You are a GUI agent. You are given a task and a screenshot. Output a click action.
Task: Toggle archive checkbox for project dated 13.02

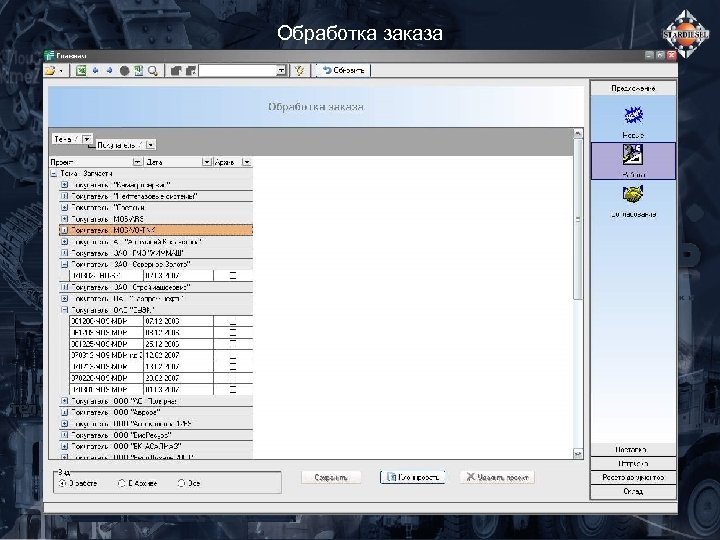[x=233, y=366]
